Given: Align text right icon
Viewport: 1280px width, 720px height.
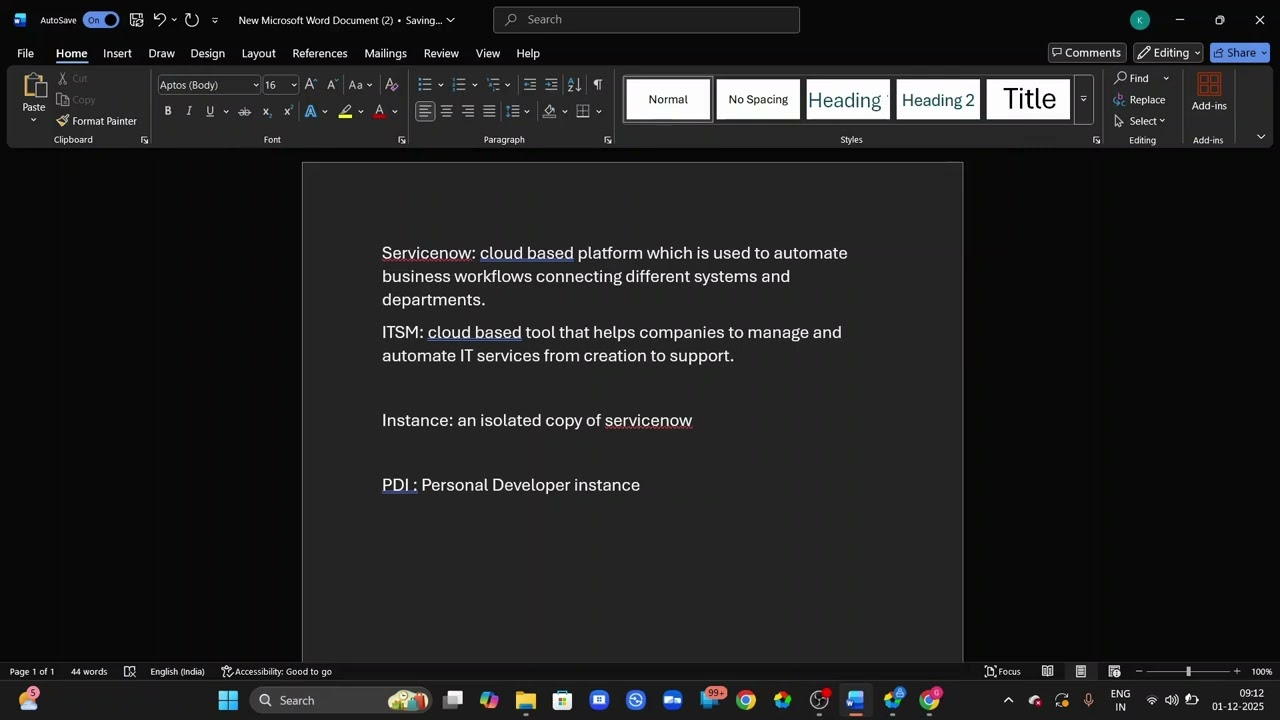Looking at the screenshot, I should point(468,111).
